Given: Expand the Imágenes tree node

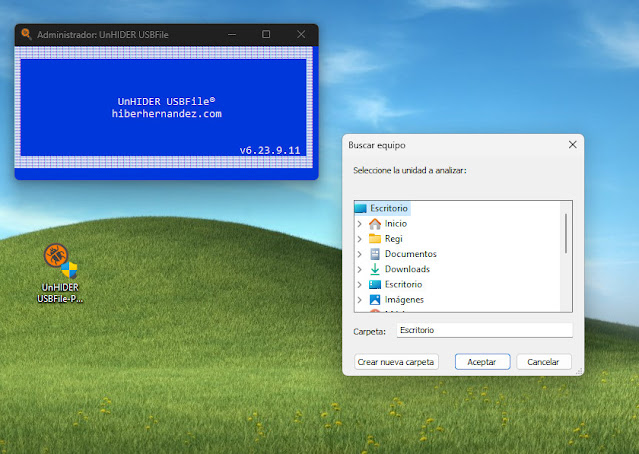Looking at the screenshot, I should click(359, 300).
